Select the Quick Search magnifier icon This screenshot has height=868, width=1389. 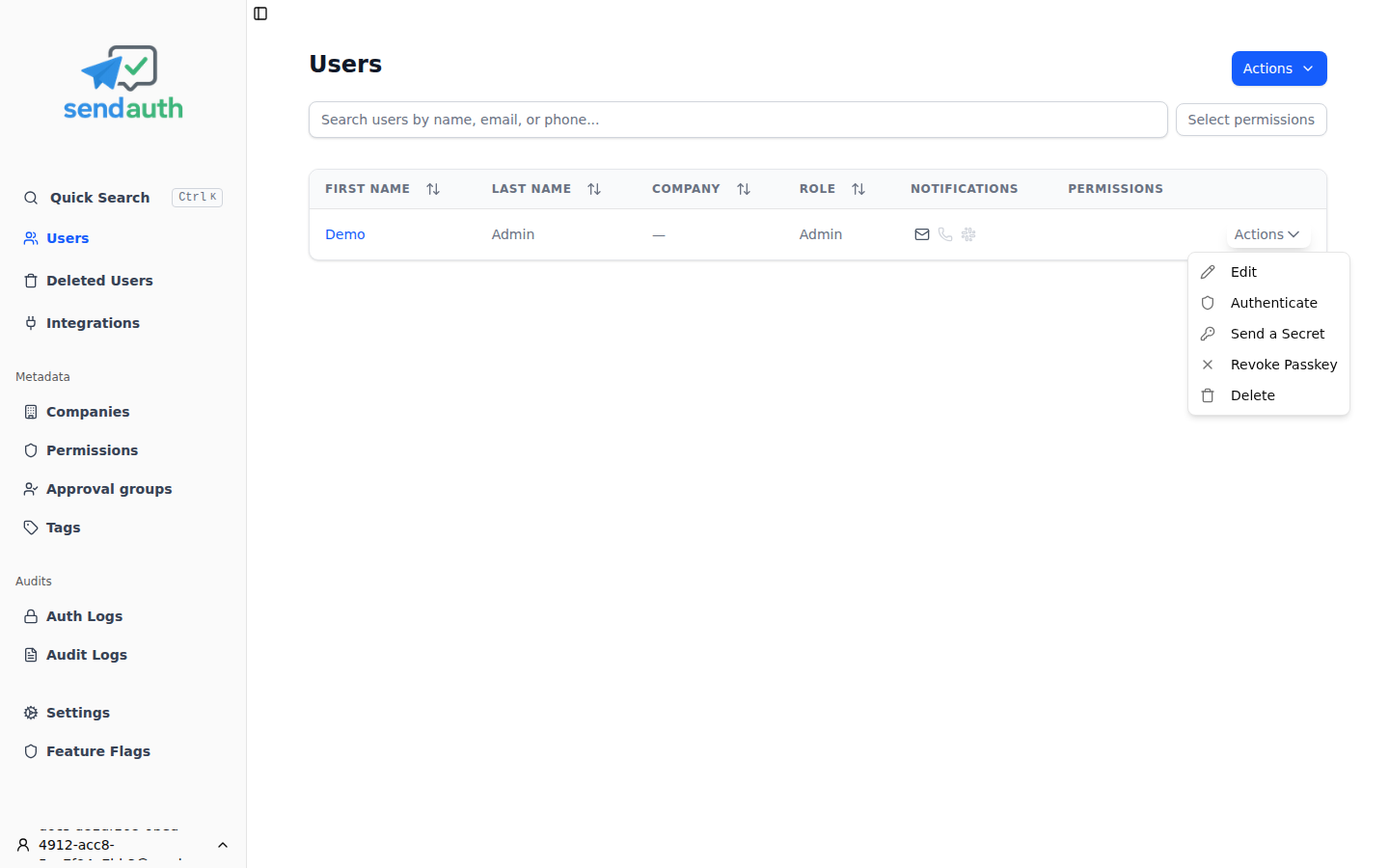31,197
